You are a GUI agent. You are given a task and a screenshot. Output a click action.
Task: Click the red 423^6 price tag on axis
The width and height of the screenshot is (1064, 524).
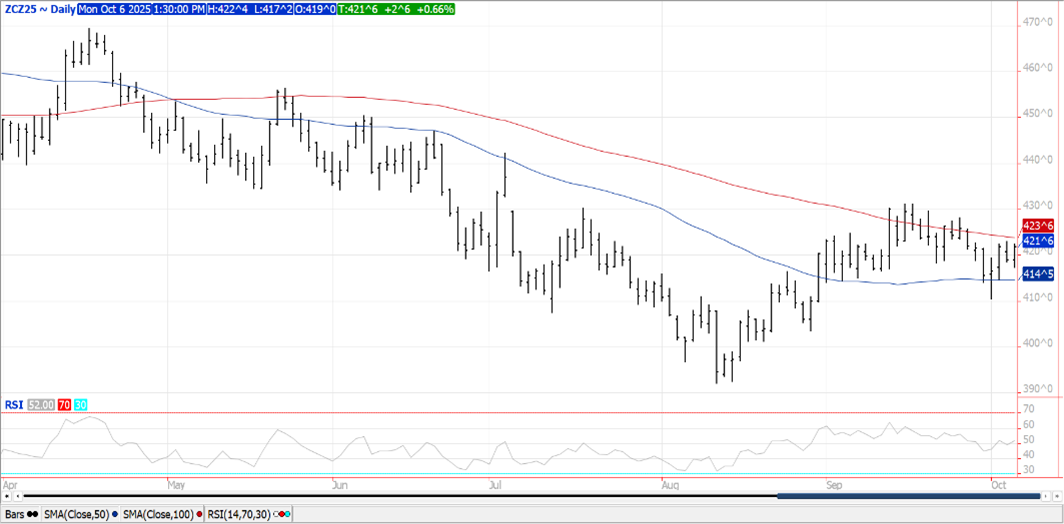pos(1038,226)
